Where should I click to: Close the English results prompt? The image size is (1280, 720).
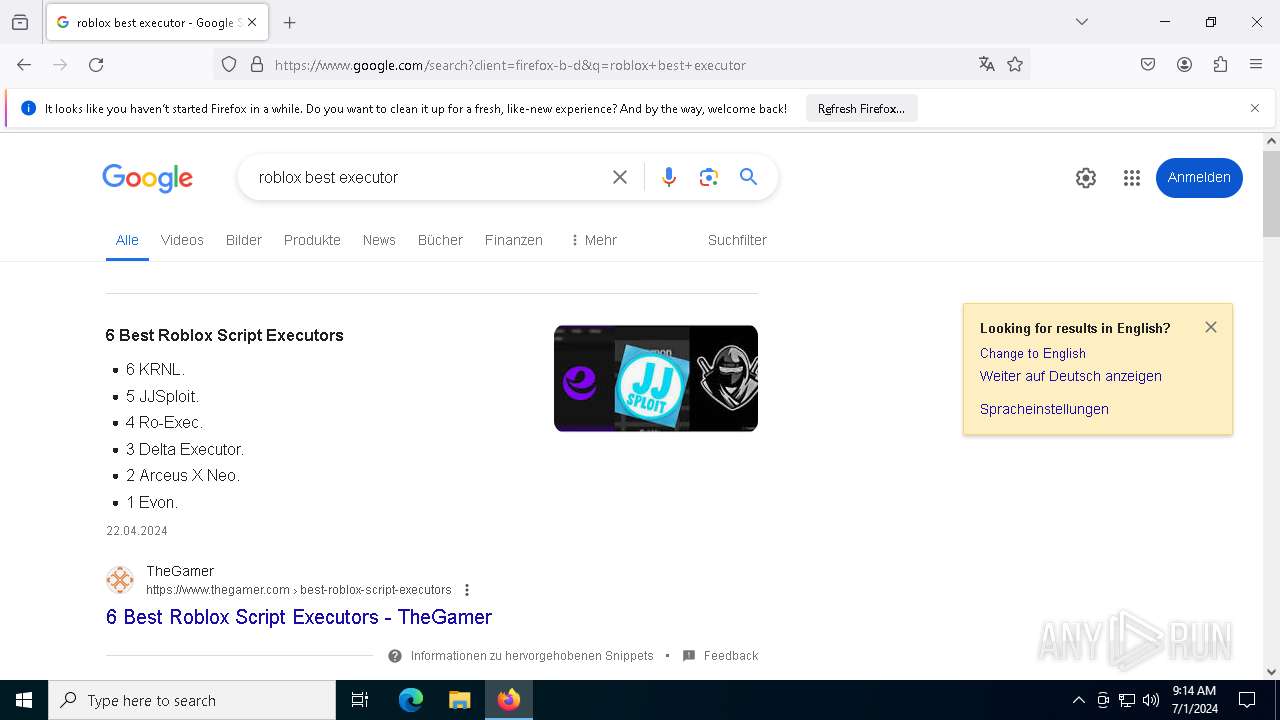point(1211,327)
